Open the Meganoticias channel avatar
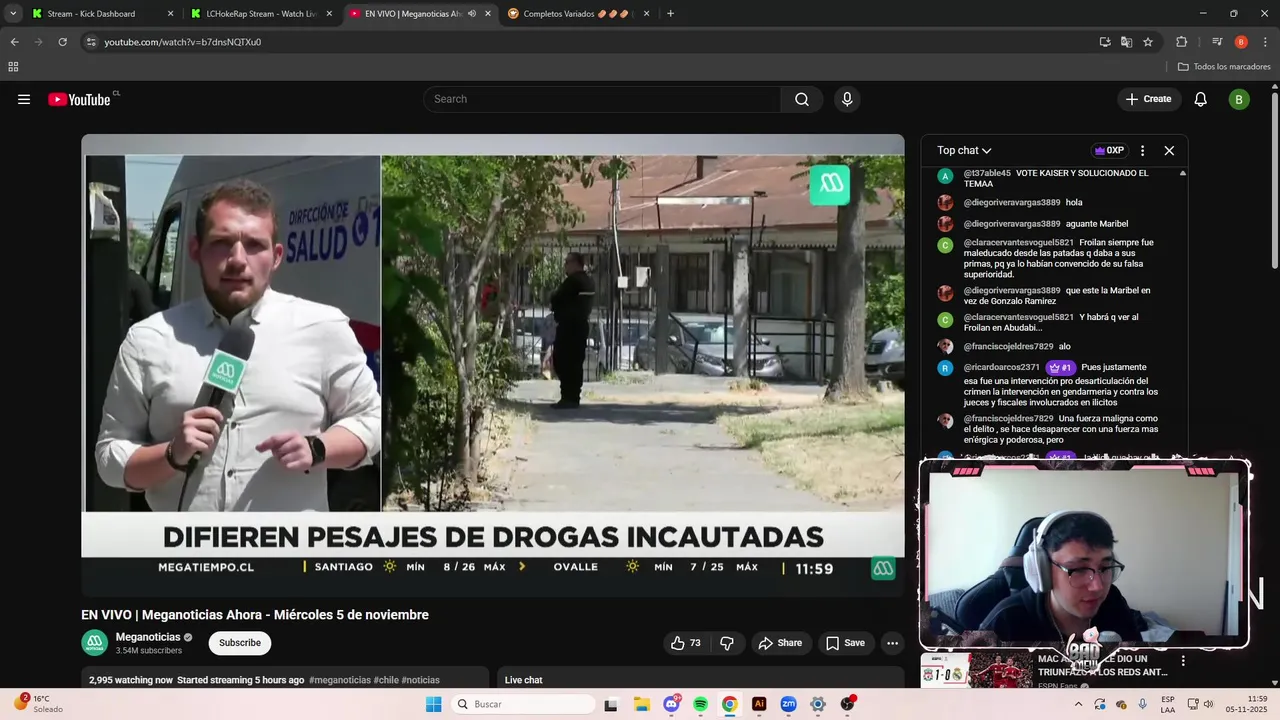Viewport: 1280px width, 720px height. 95,643
